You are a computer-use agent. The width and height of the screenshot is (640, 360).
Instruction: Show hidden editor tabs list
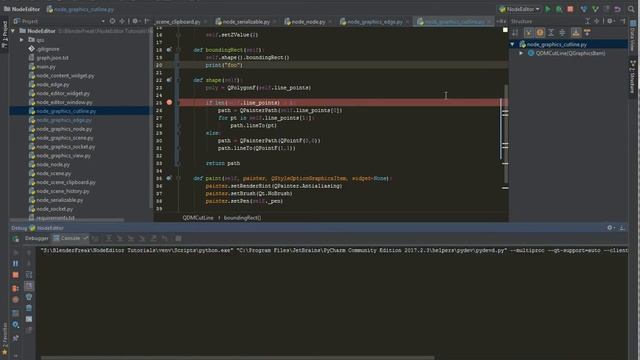pyautogui.click(x=501, y=21)
